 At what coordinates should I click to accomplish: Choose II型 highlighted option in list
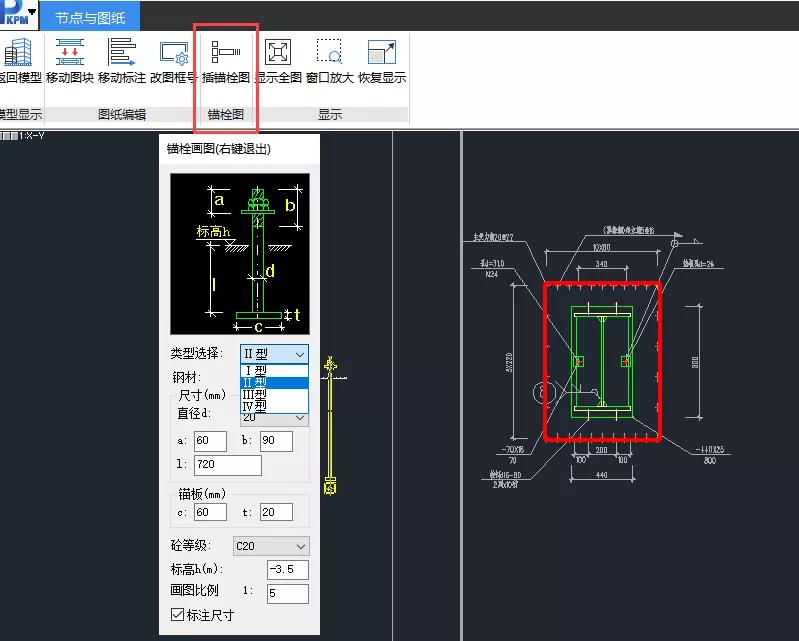[x=274, y=383]
